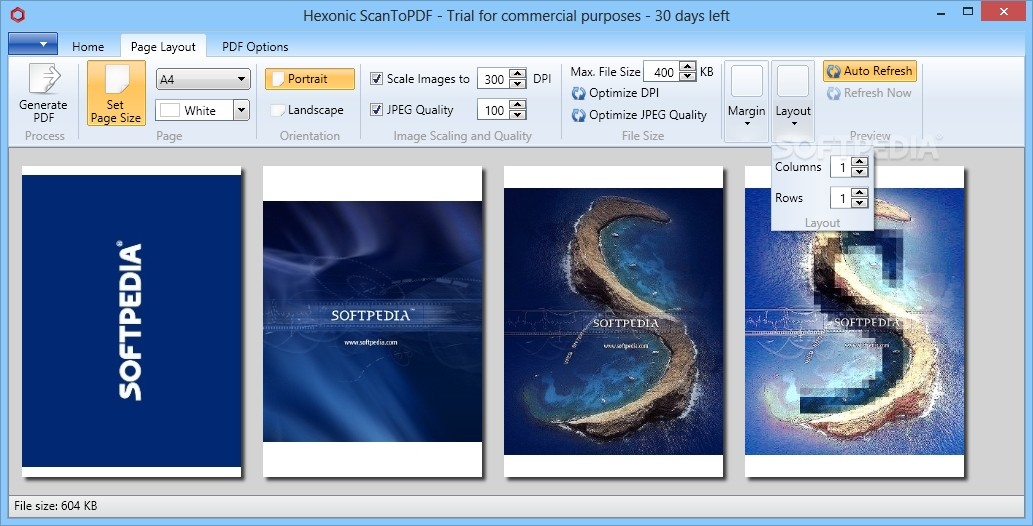Viewport: 1033px width, 526px height.
Task: Switch to the PDF Options tab
Action: coord(255,46)
